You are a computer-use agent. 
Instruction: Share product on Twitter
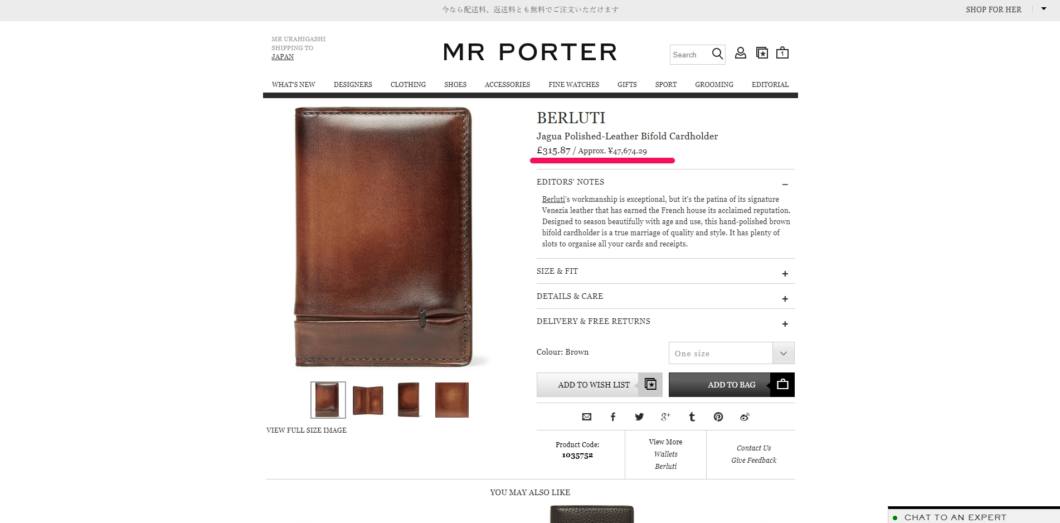click(639, 417)
